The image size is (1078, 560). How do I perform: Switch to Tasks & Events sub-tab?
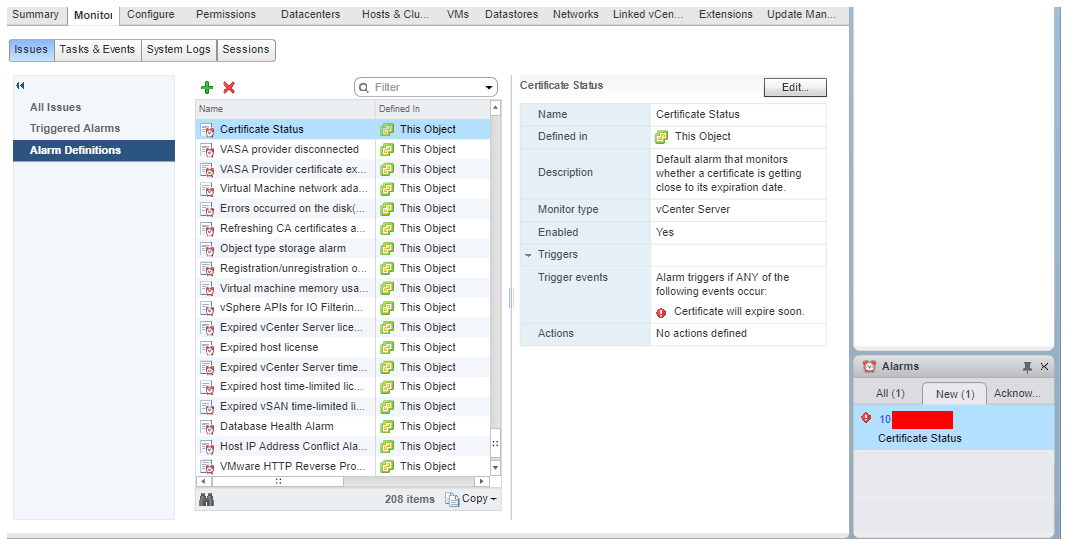[97, 49]
